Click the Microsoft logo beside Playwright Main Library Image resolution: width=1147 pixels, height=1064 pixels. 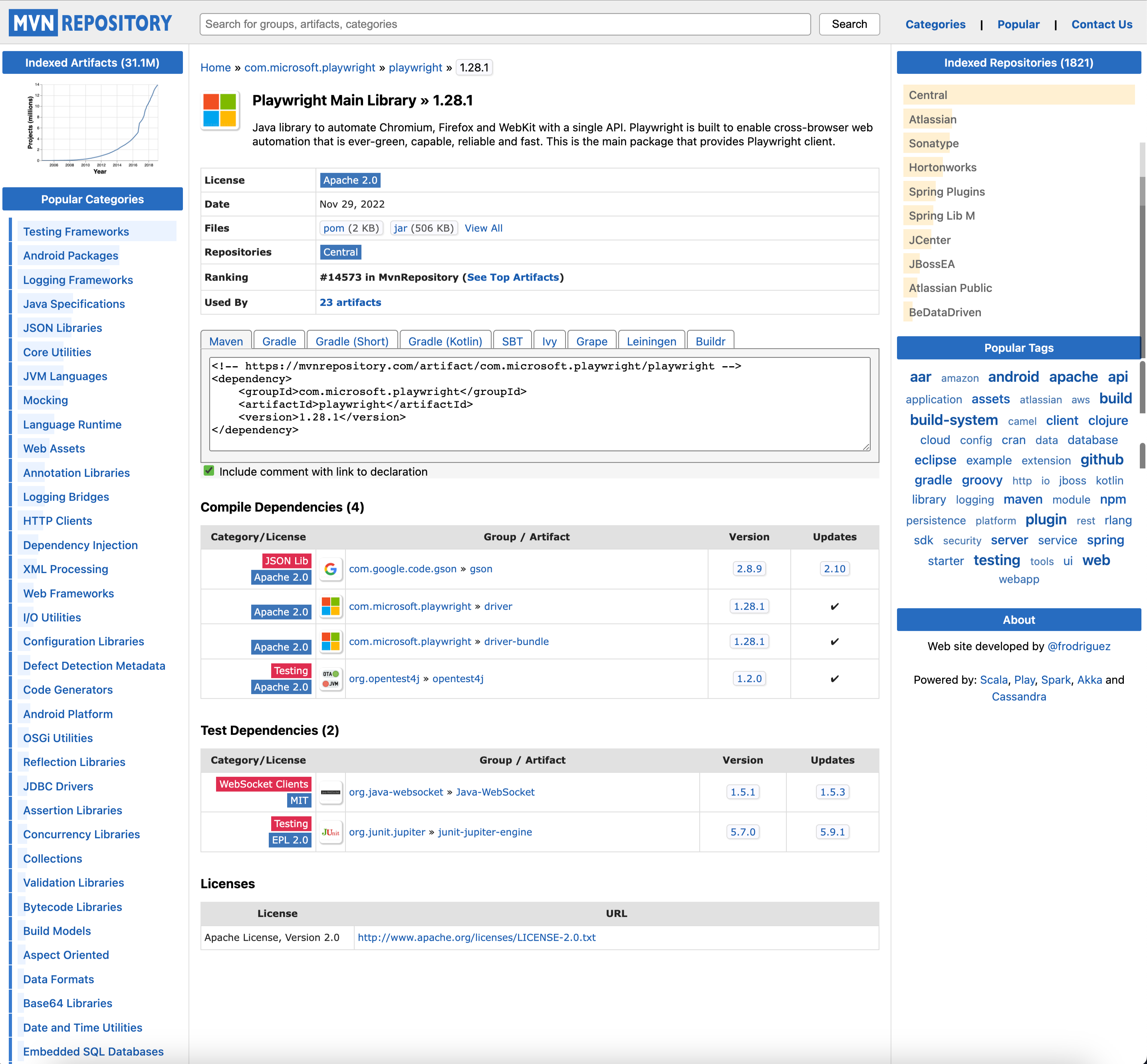[x=220, y=111]
